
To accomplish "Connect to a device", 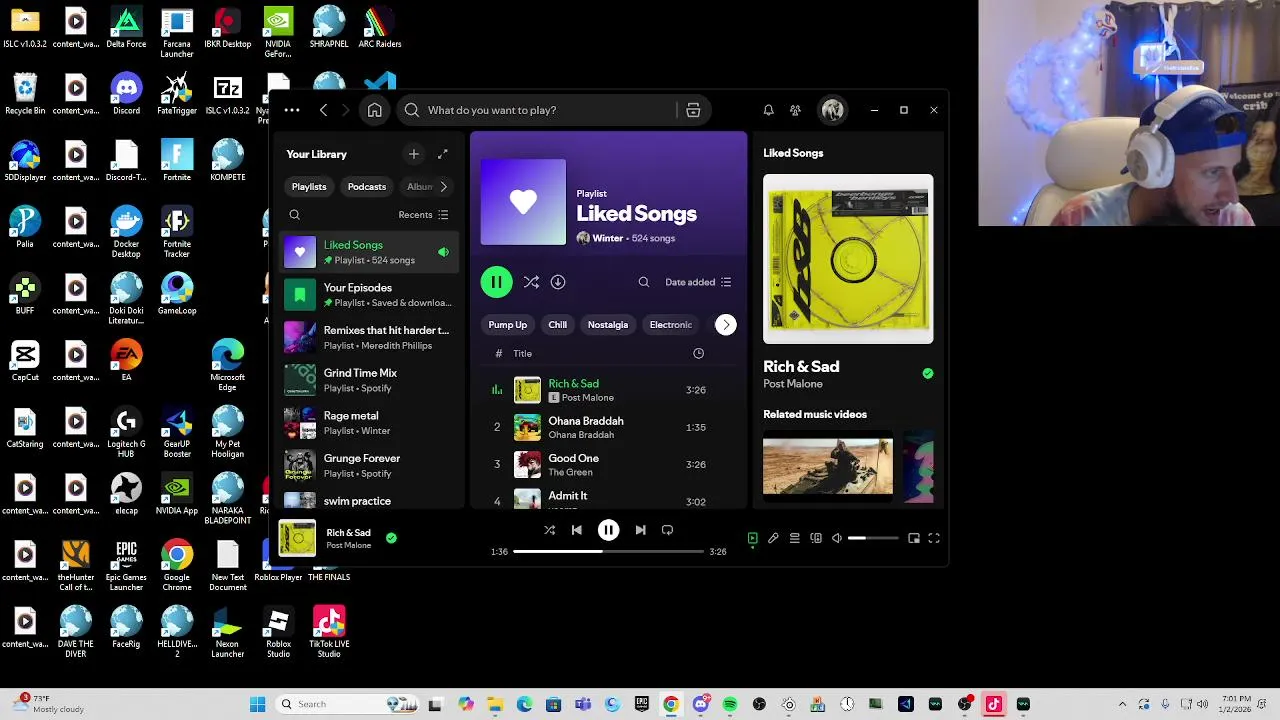I will tap(816, 538).
